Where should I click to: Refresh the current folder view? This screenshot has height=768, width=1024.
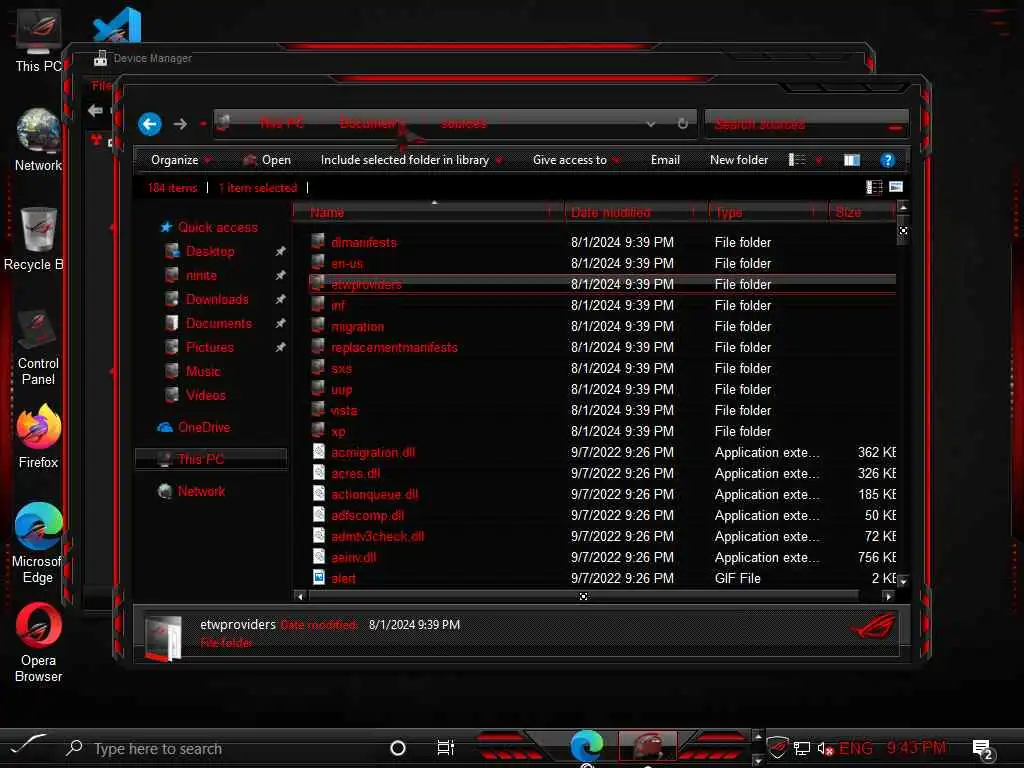point(682,124)
